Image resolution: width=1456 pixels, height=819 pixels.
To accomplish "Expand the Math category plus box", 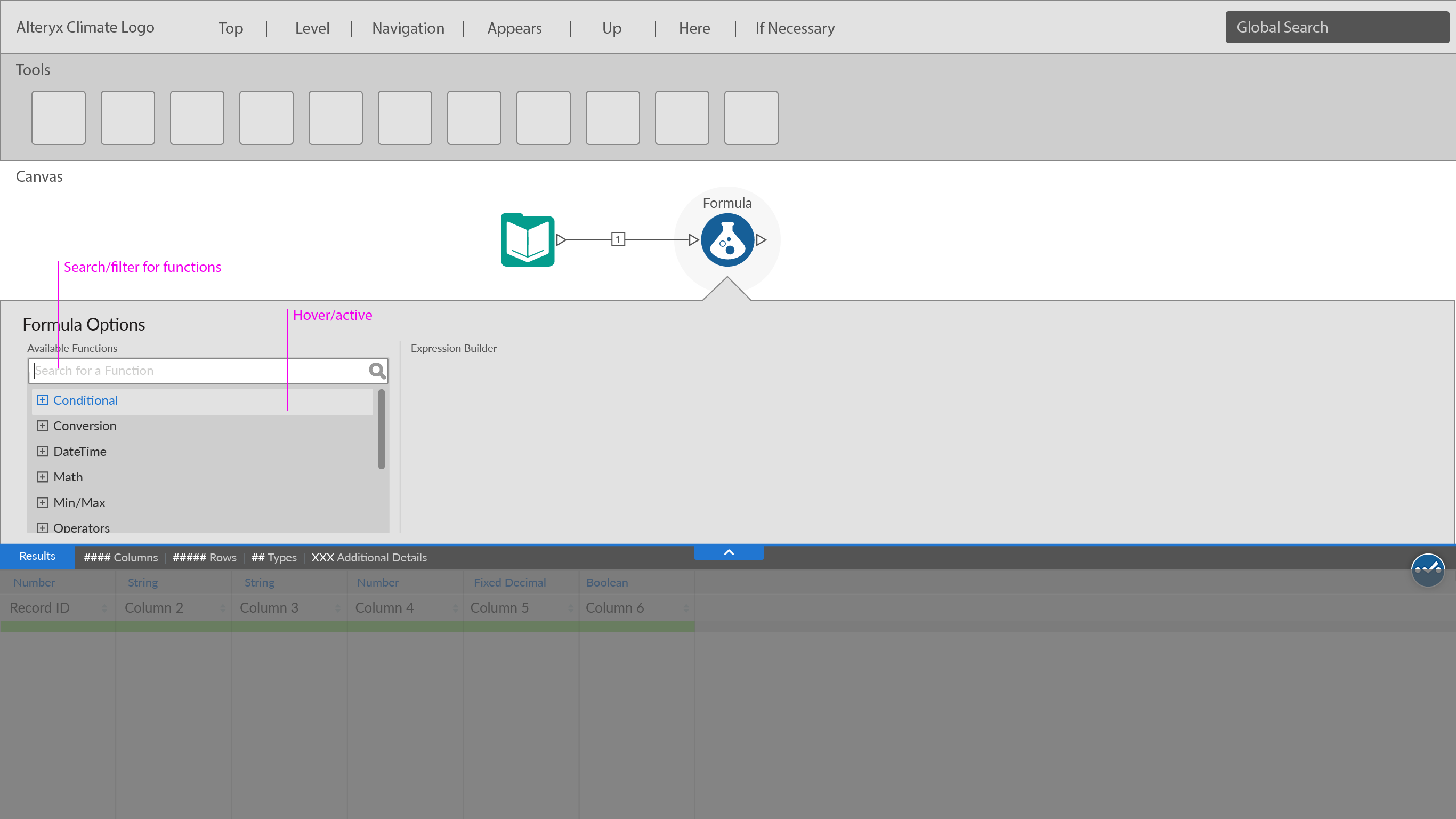I will tap(43, 477).
